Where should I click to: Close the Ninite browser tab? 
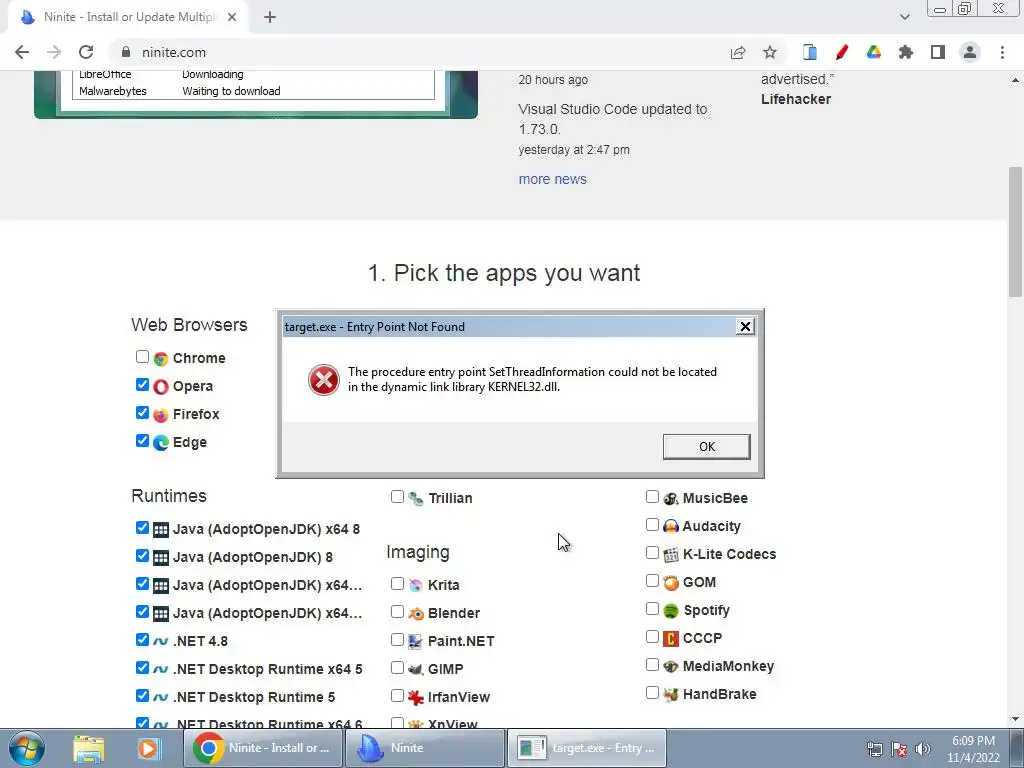point(232,17)
